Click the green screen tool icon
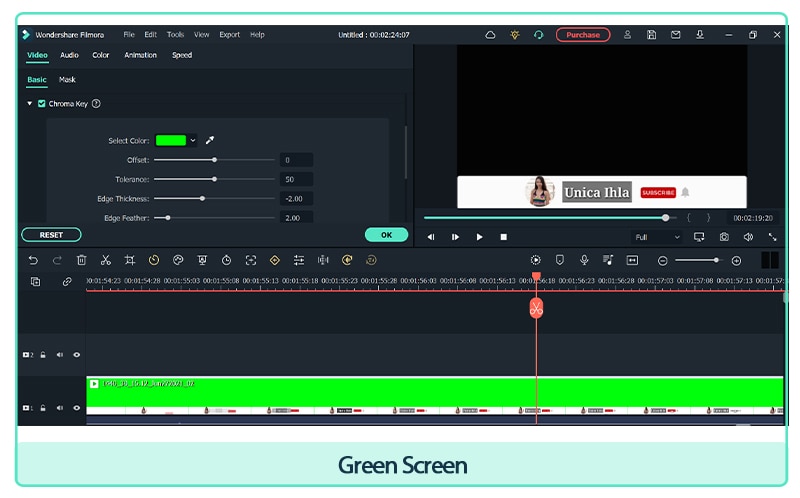The height and width of the screenshot is (498, 800). (x=202, y=260)
